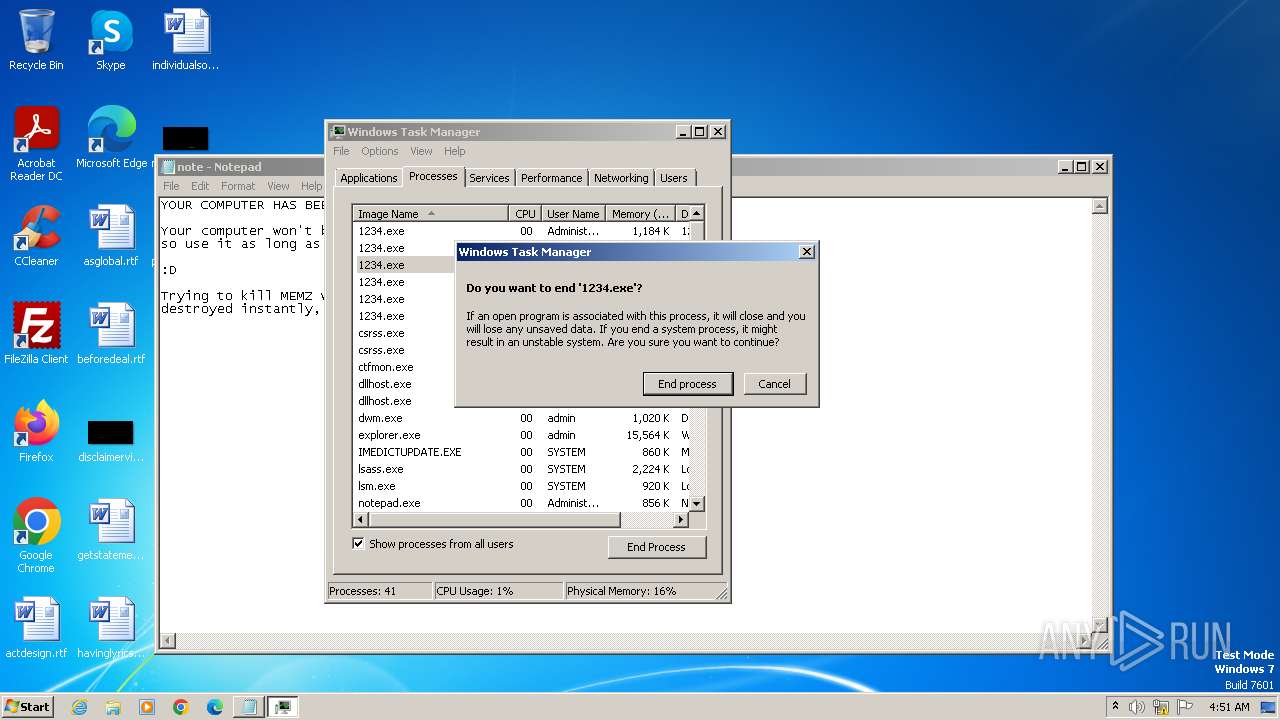Image resolution: width=1280 pixels, height=720 pixels.
Task: Switch to Users tab
Action: (x=674, y=178)
